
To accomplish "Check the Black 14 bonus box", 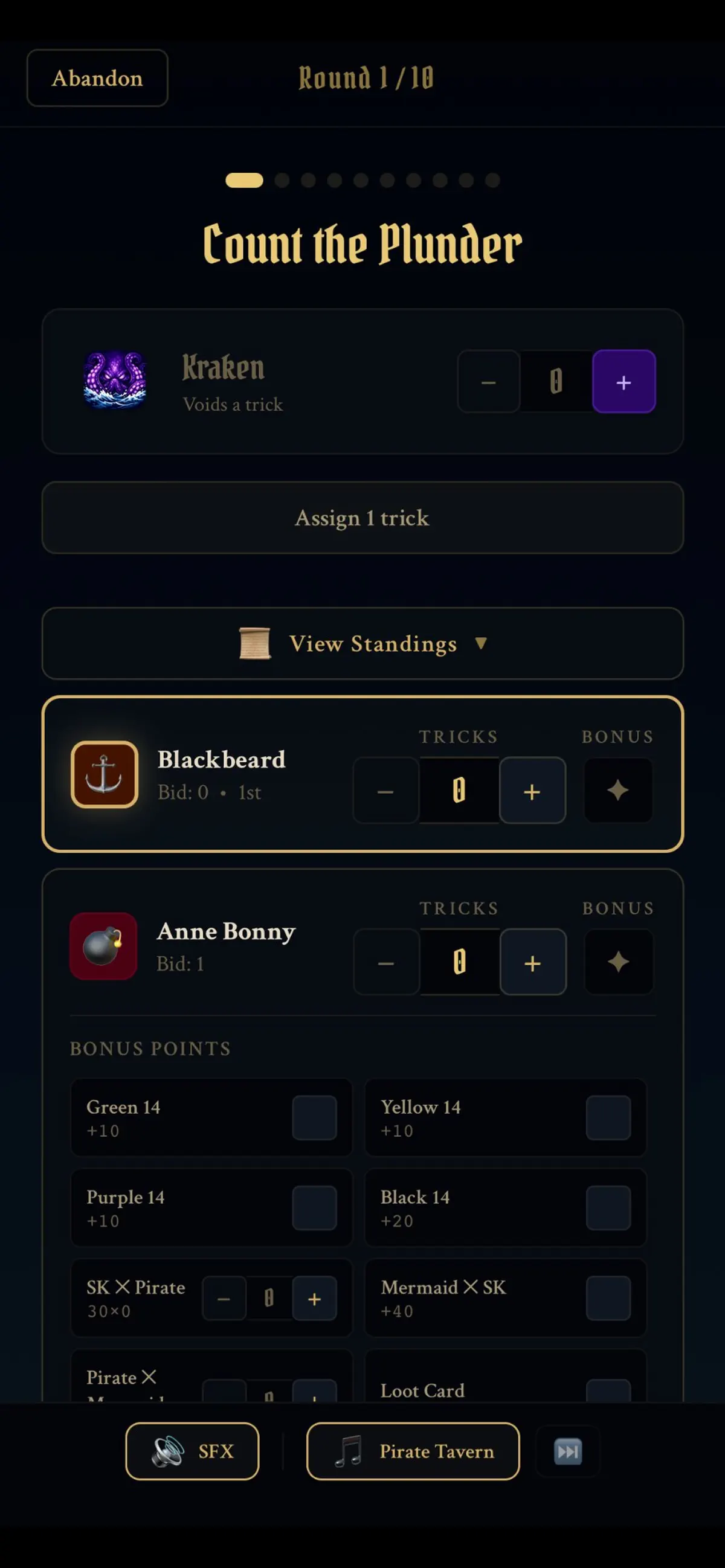I will pyautogui.click(x=608, y=1207).
